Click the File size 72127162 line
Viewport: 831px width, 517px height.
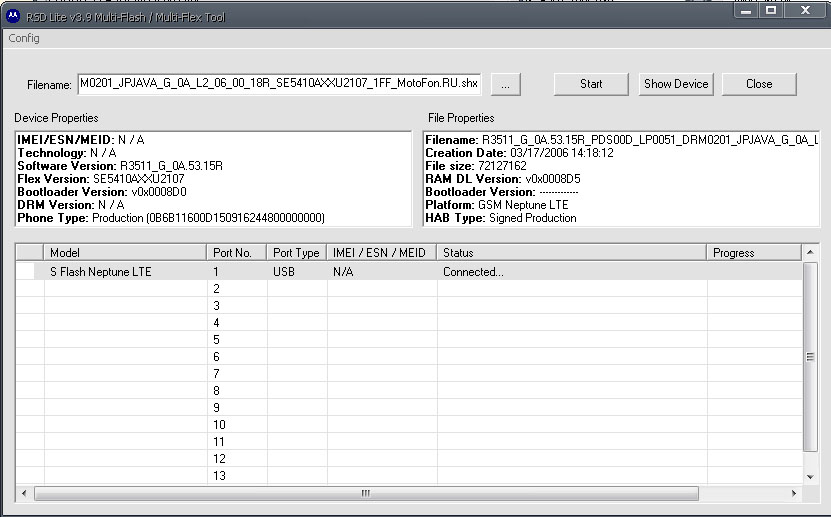click(x=476, y=166)
